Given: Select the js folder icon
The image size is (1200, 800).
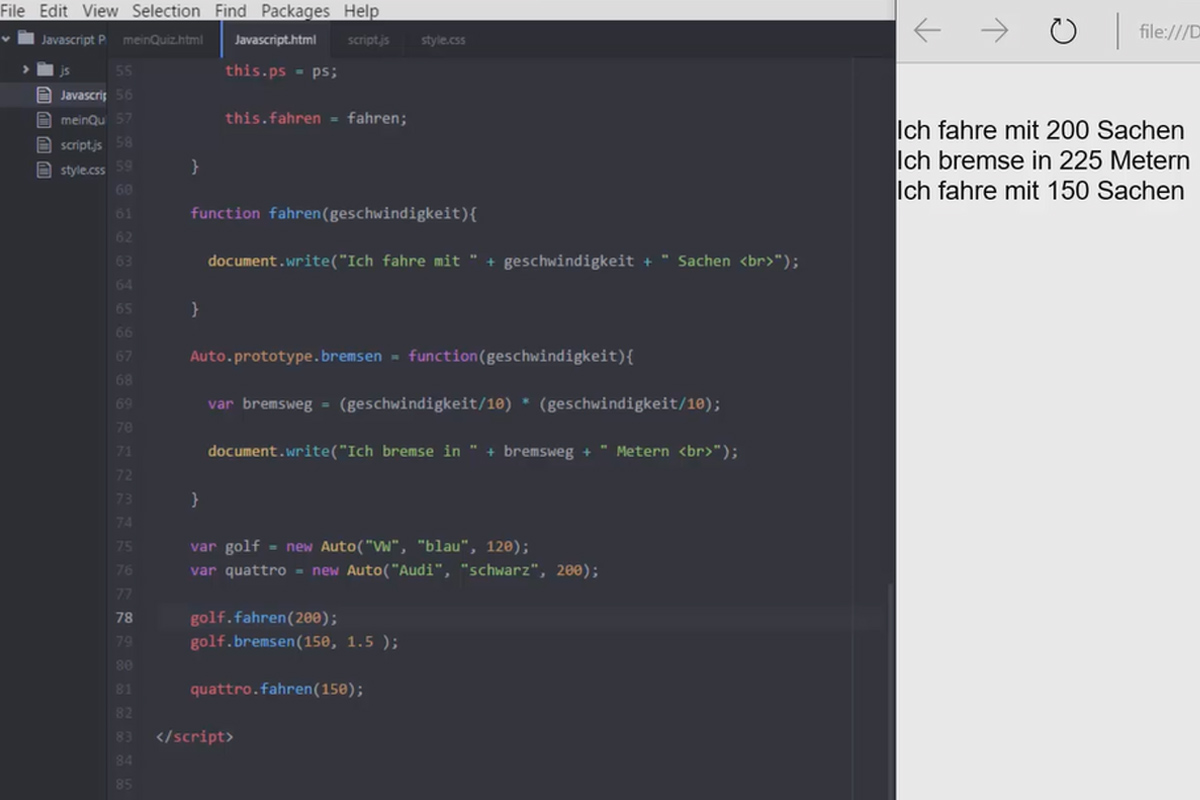Looking at the screenshot, I should pyautogui.click(x=45, y=70).
